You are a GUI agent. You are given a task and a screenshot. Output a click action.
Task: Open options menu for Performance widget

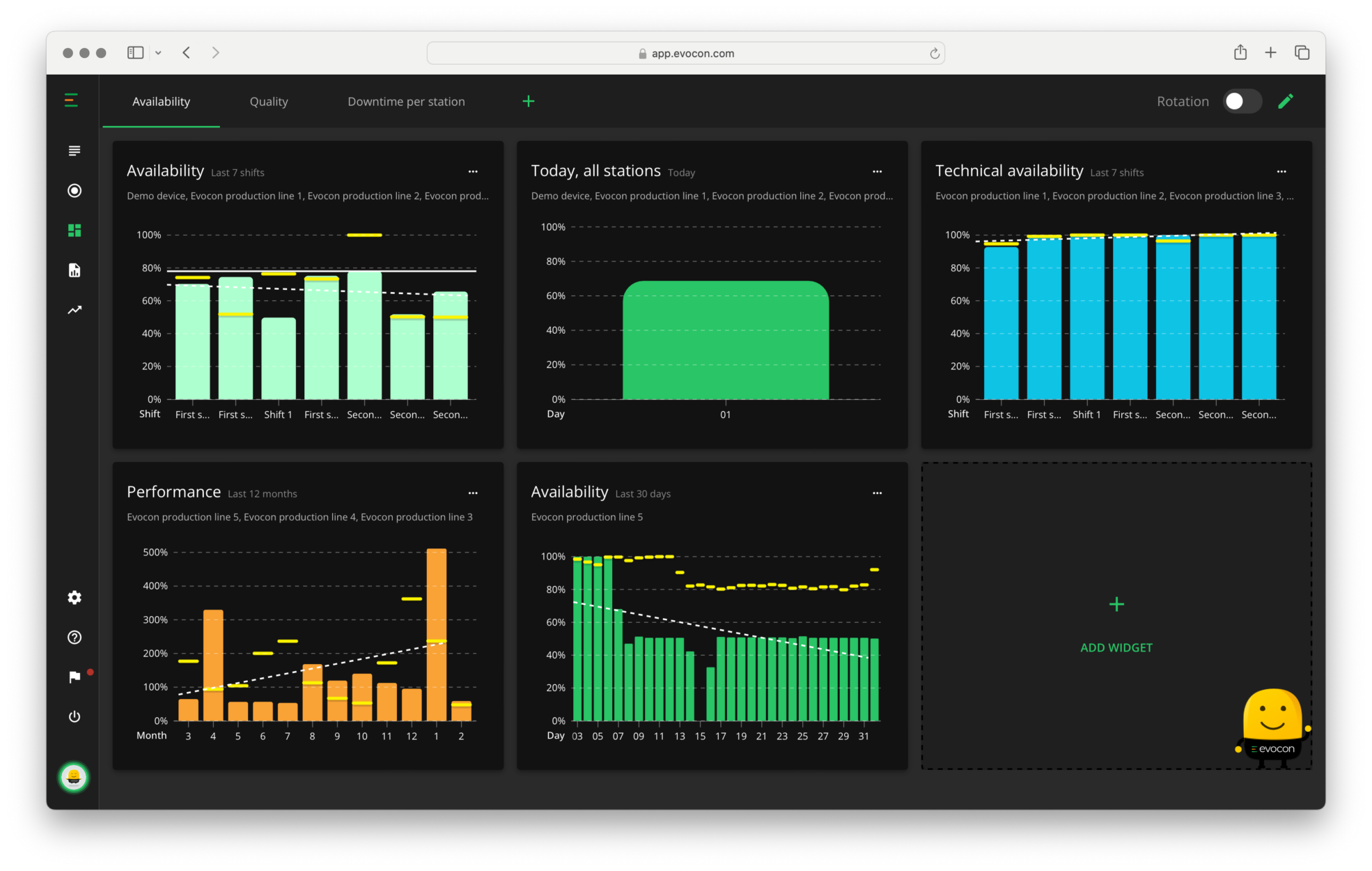(473, 493)
